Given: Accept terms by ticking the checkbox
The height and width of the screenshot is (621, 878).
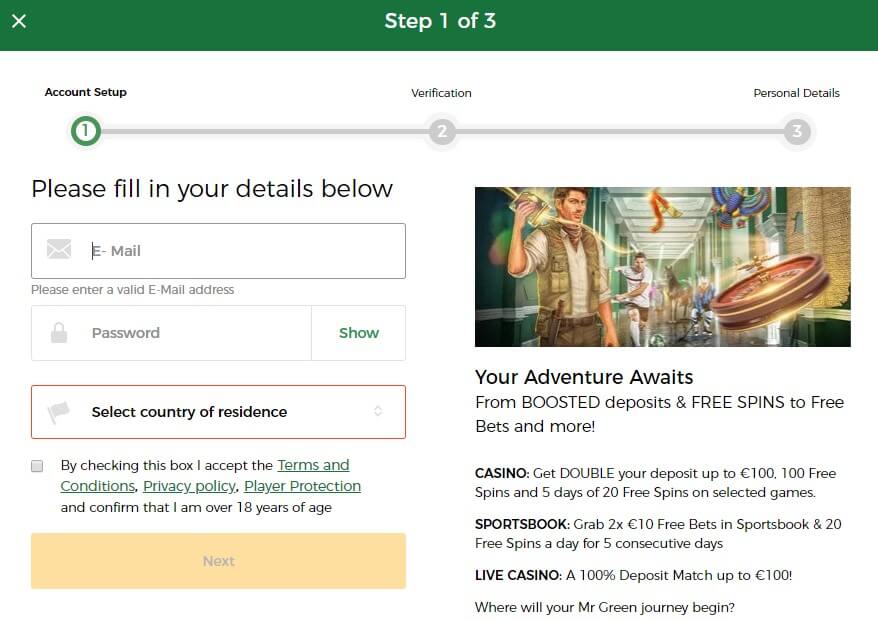Looking at the screenshot, I should point(38,466).
